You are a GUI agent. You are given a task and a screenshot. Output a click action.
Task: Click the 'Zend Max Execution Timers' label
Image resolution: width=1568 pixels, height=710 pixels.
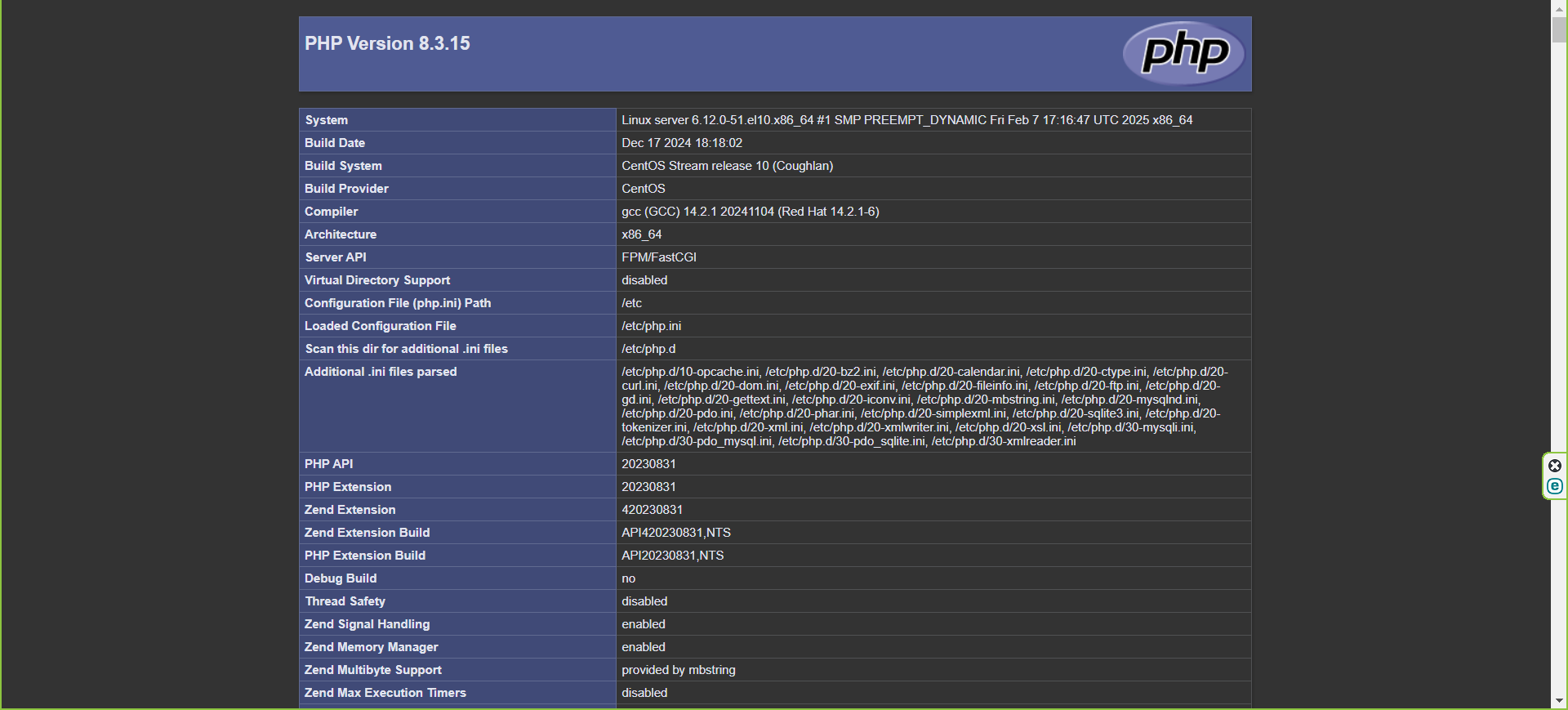(x=385, y=693)
